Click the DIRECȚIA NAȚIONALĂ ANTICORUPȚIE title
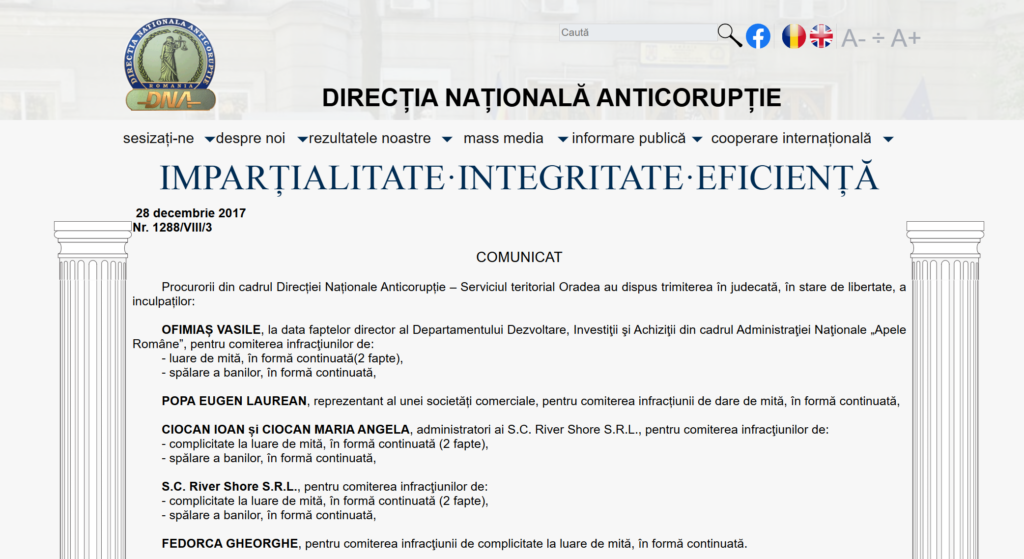Viewport: 1024px width, 559px height. click(551, 98)
